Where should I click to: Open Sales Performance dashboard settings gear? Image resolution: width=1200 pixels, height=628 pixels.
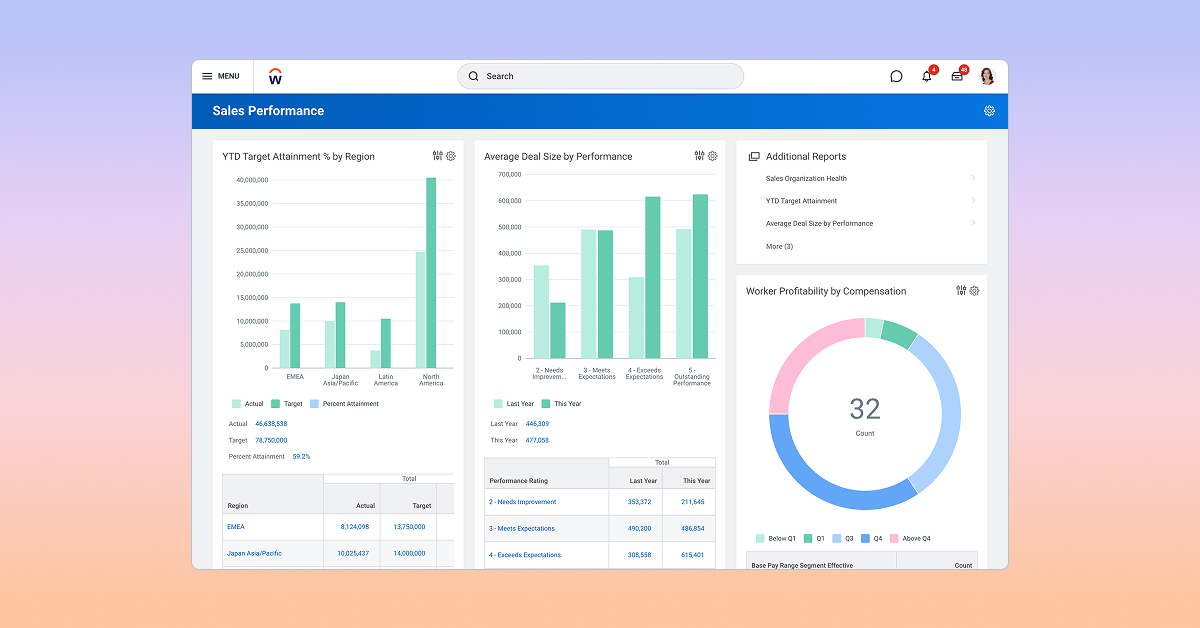coord(989,111)
